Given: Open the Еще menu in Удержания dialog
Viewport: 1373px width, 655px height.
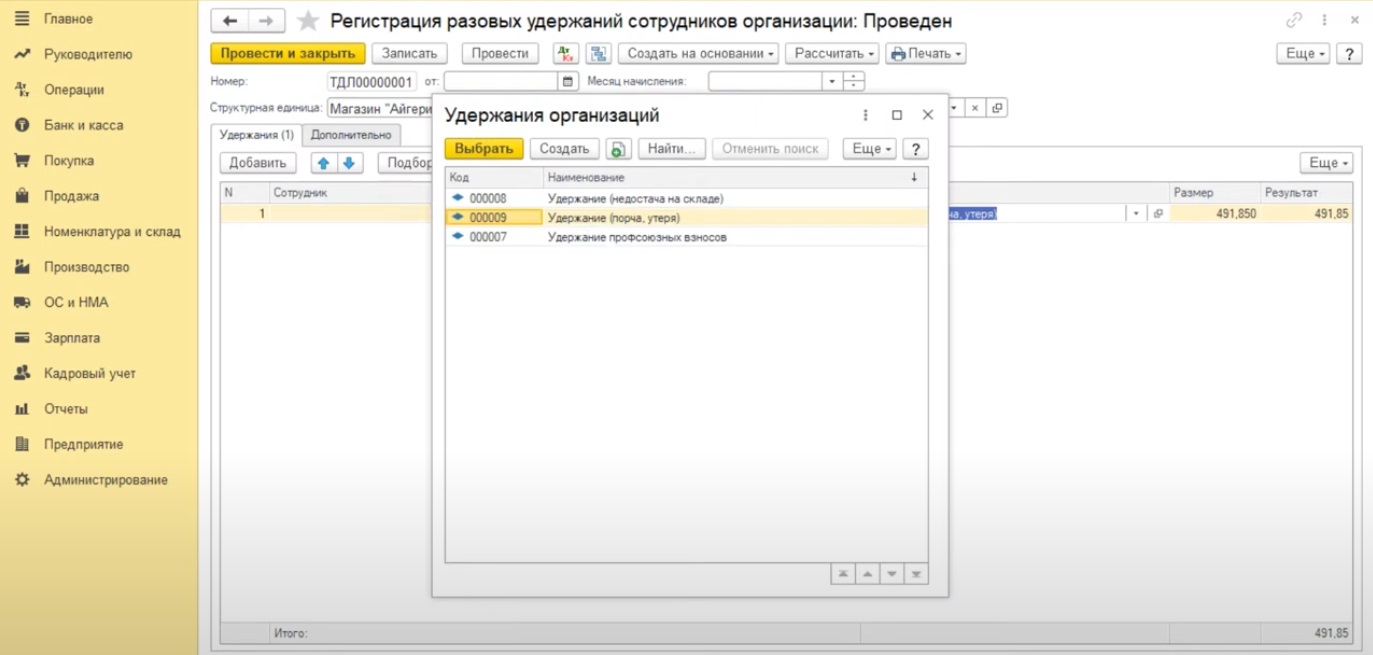Looking at the screenshot, I should point(869,149).
